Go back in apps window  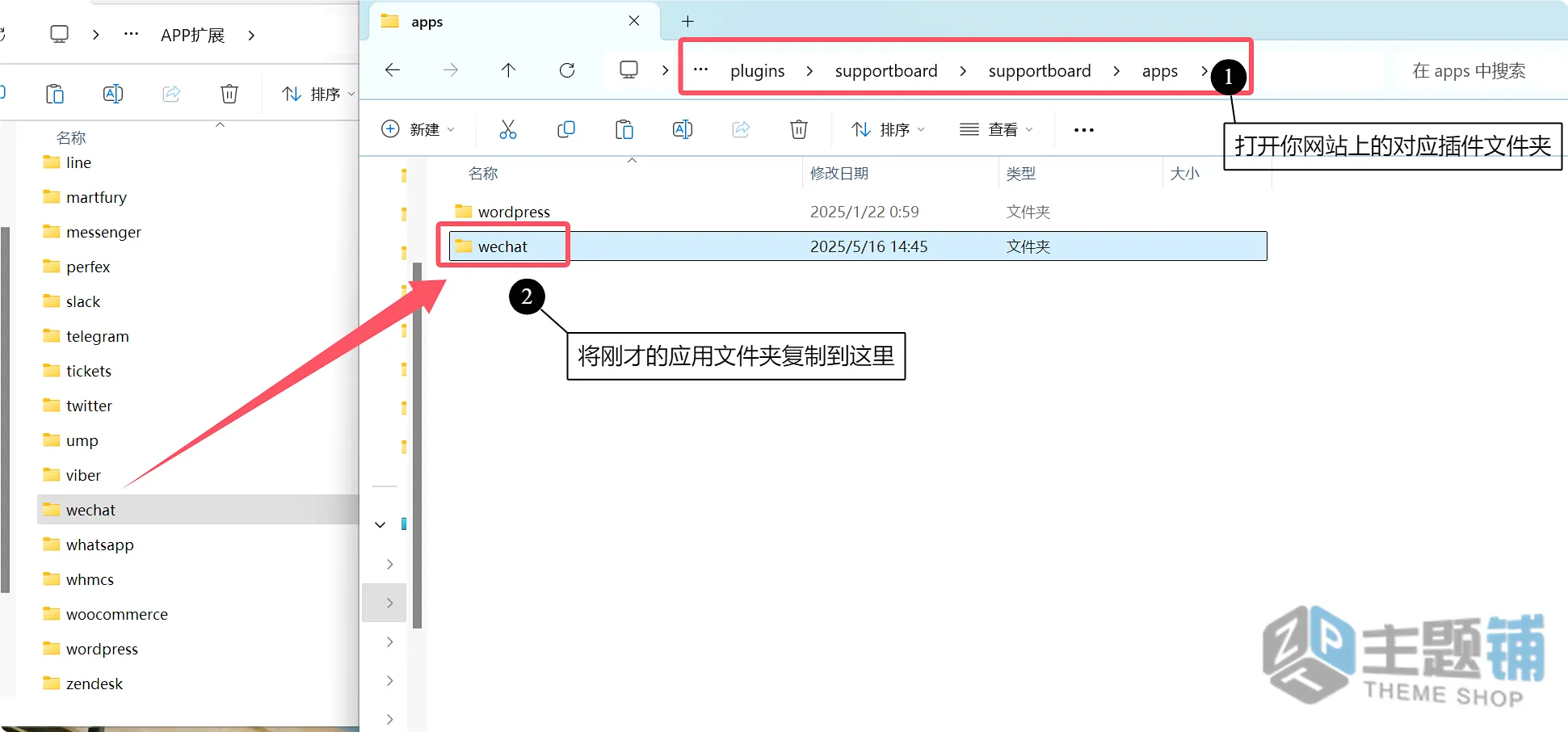[x=393, y=70]
